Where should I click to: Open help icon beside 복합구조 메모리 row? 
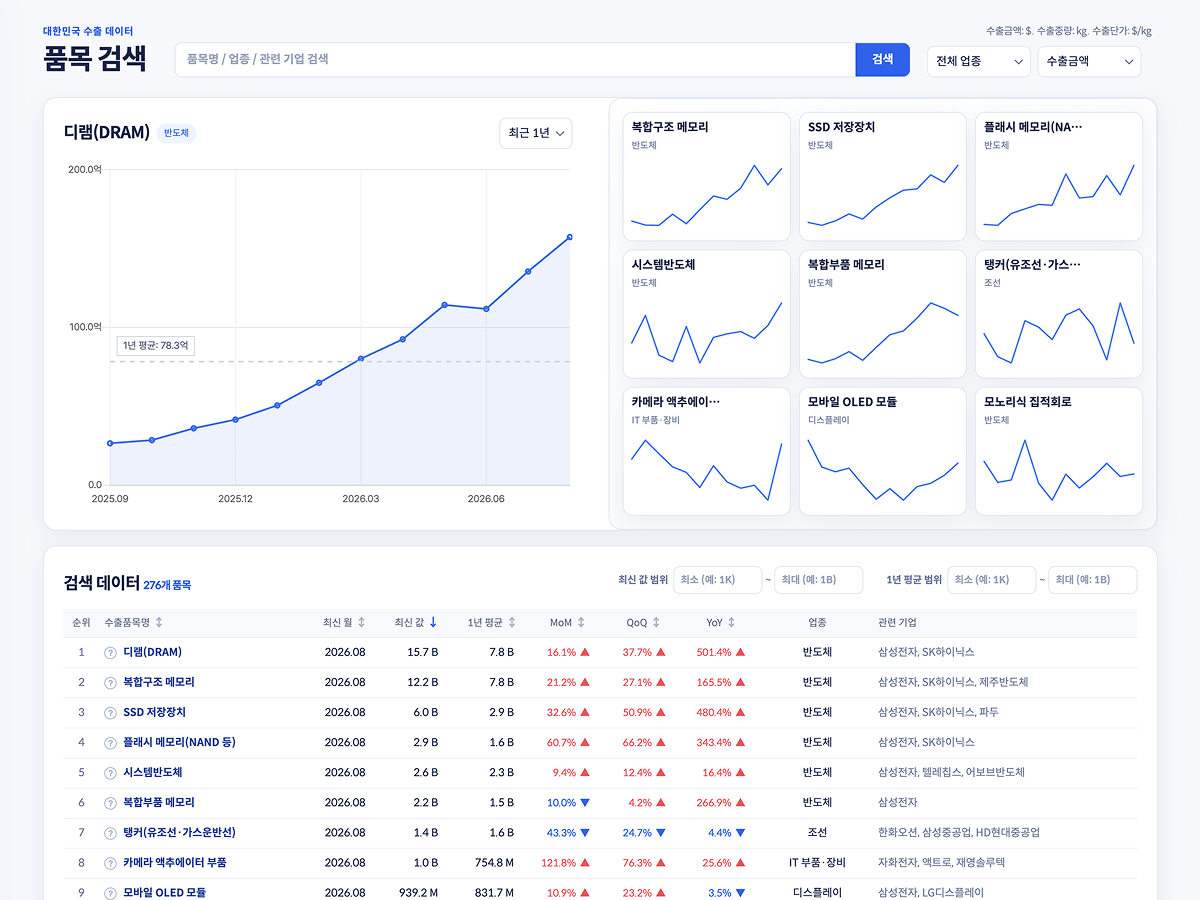[x=111, y=682]
